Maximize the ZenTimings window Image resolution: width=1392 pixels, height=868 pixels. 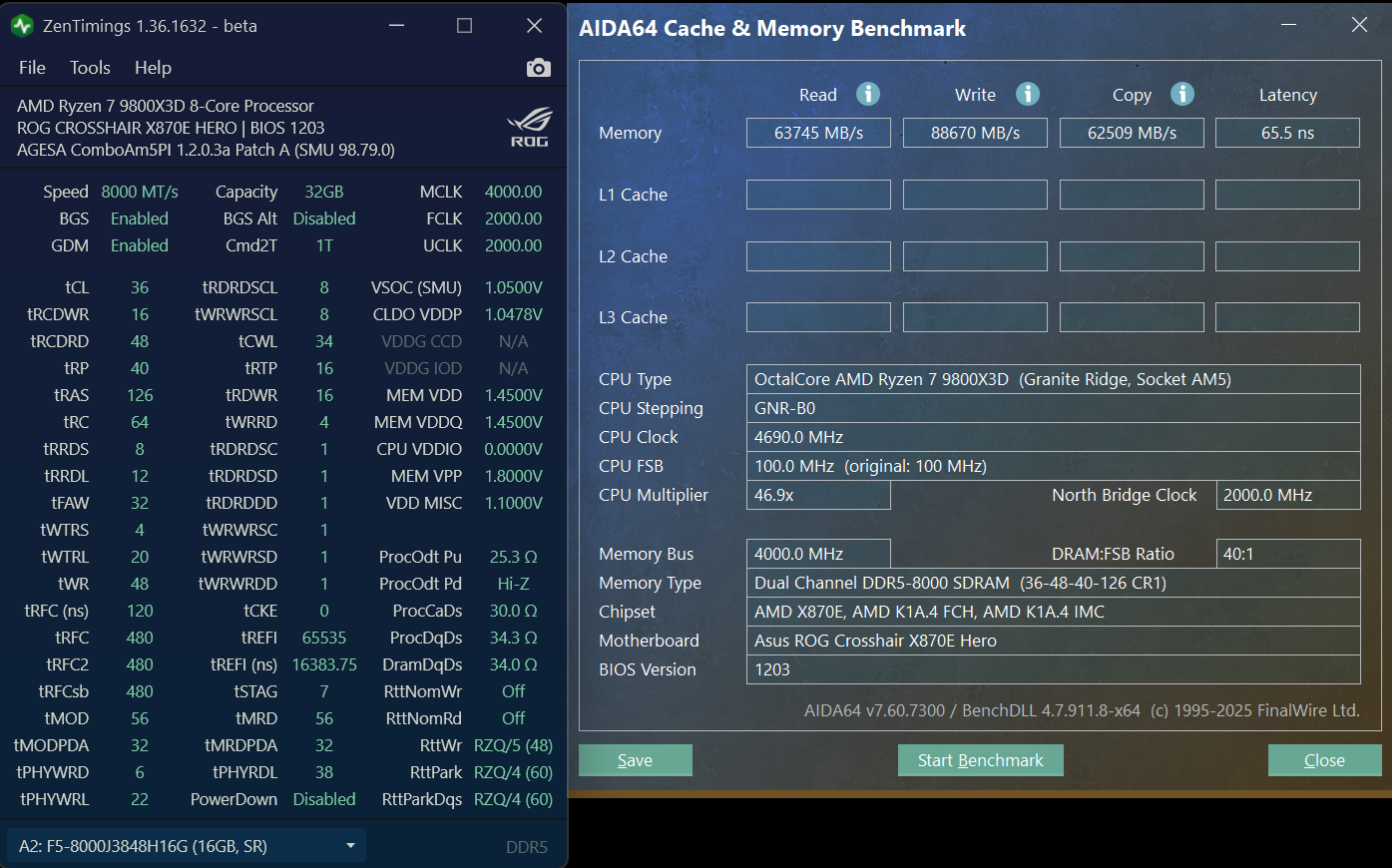464,26
